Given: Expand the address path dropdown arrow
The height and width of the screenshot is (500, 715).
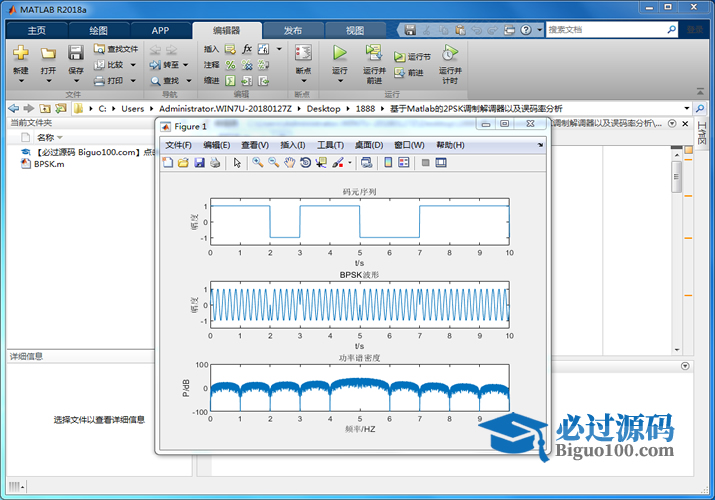Looking at the screenshot, I should 687,108.
